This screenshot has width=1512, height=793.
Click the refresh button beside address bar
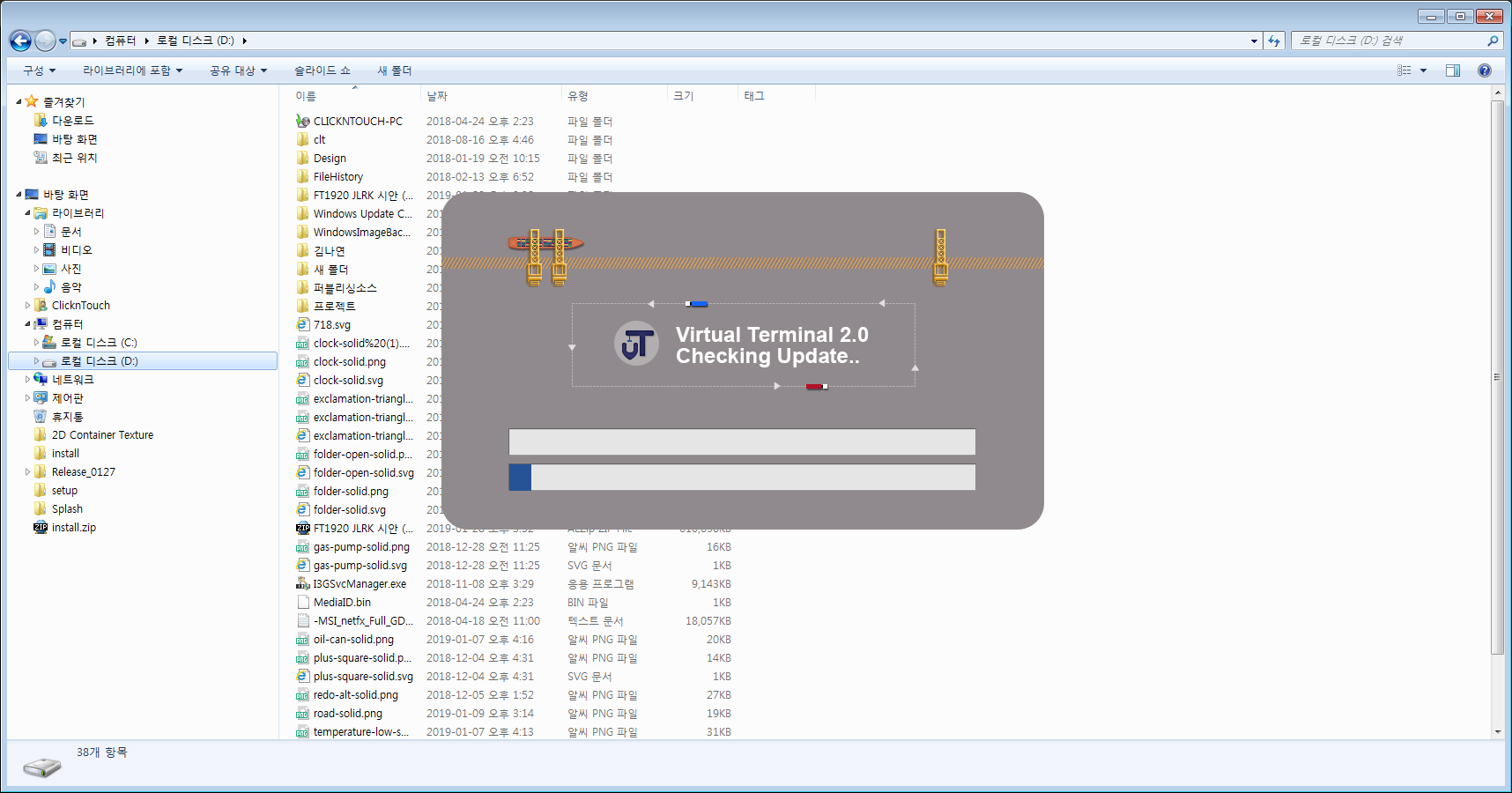click(1274, 41)
